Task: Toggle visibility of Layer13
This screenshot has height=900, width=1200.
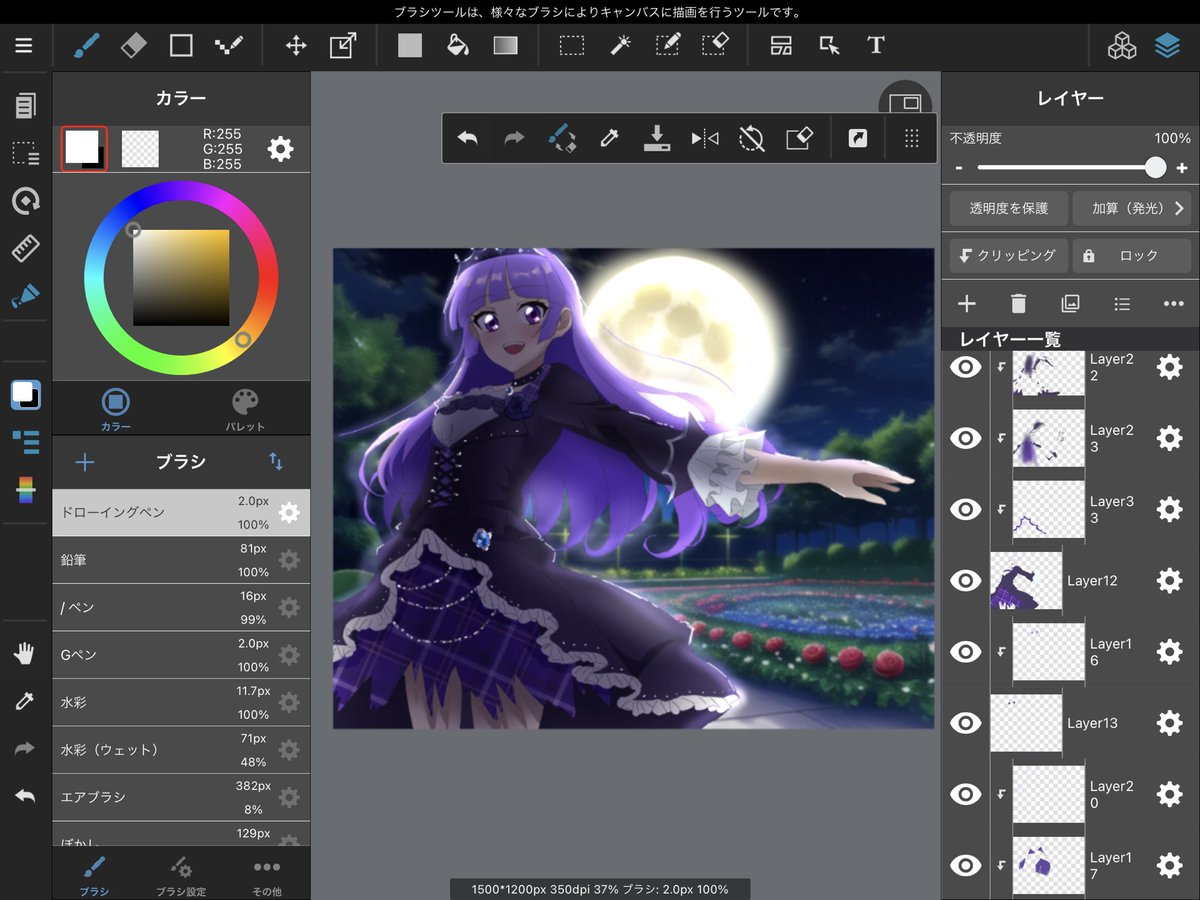Action: click(x=965, y=723)
